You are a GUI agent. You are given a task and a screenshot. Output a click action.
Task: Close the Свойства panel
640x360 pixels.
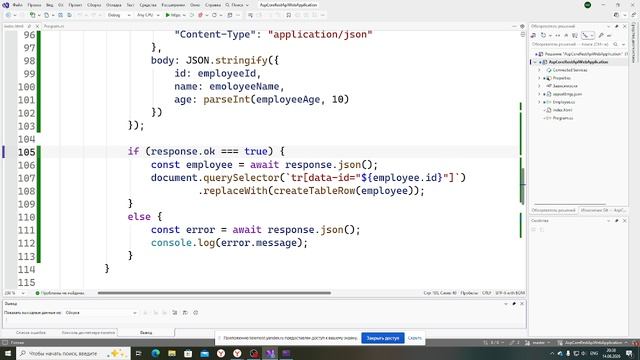[x=624, y=220]
